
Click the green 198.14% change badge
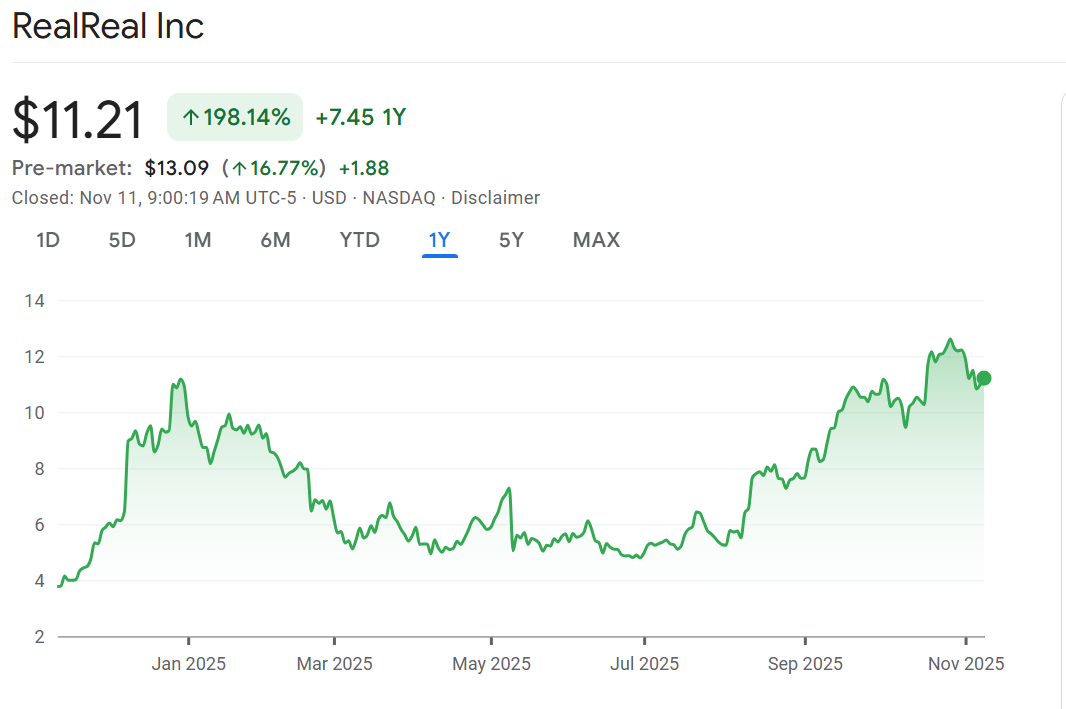[235, 118]
